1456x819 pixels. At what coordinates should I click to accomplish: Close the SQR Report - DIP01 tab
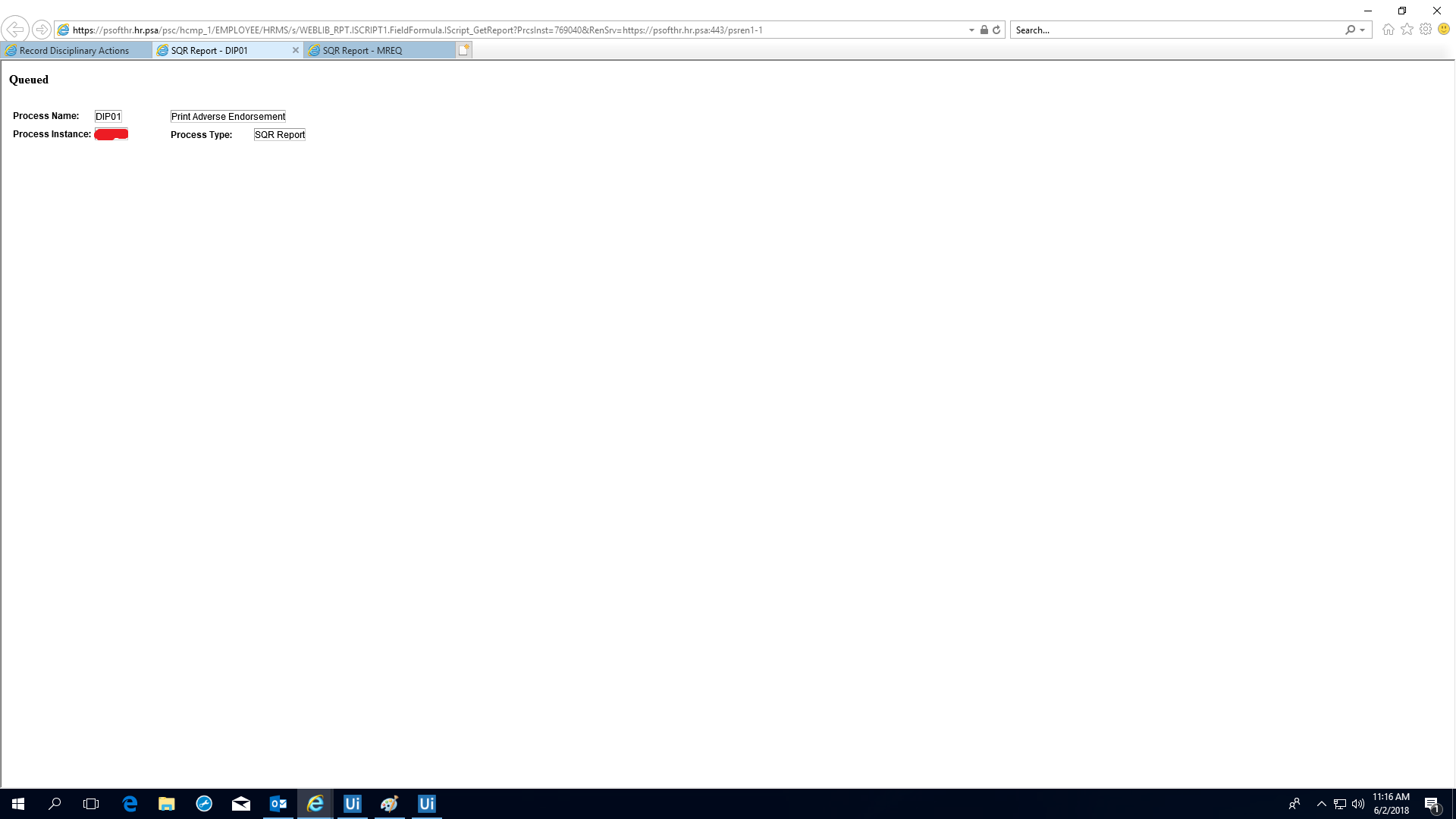pos(296,50)
